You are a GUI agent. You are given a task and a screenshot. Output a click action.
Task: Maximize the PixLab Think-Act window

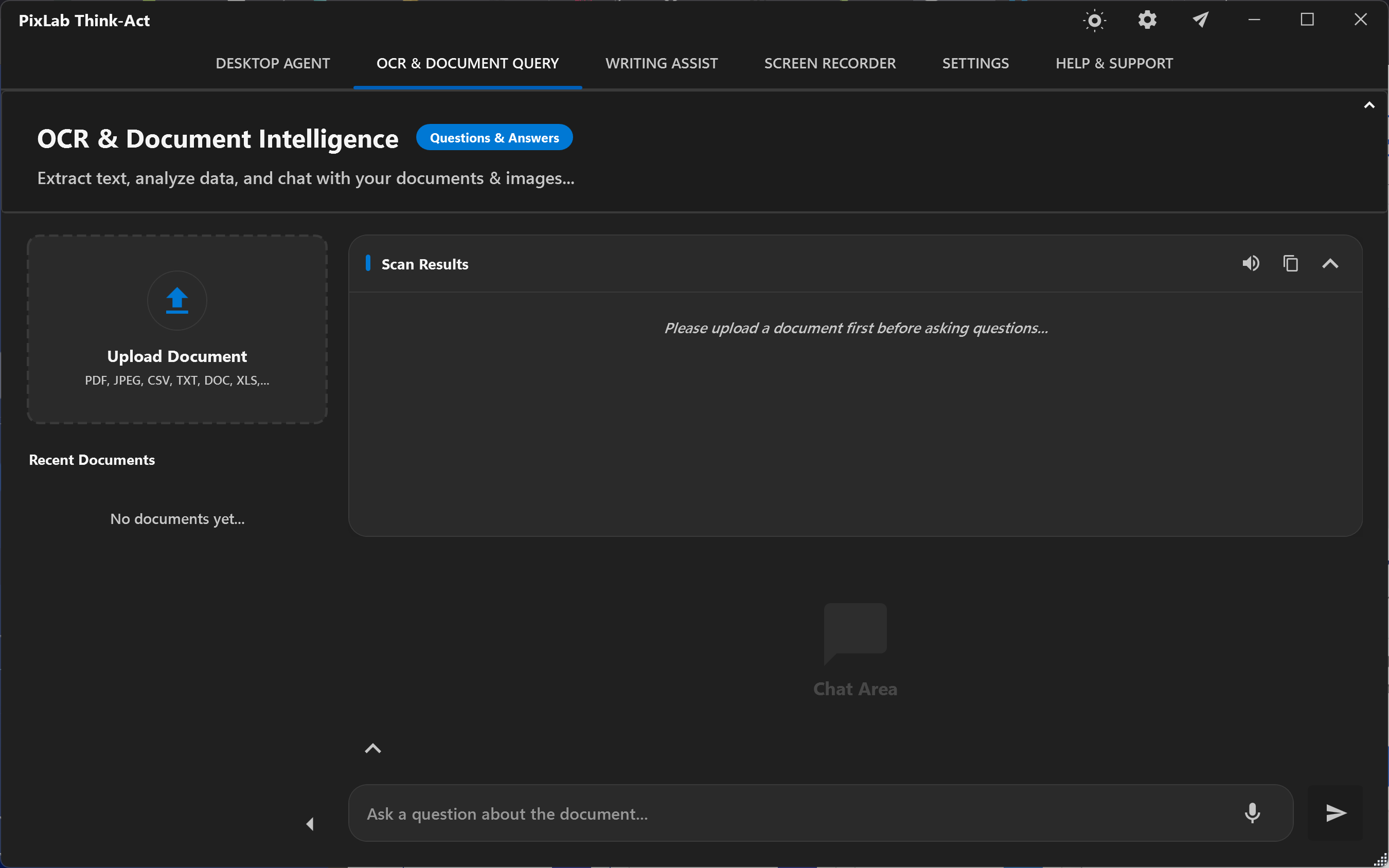coord(1307,20)
